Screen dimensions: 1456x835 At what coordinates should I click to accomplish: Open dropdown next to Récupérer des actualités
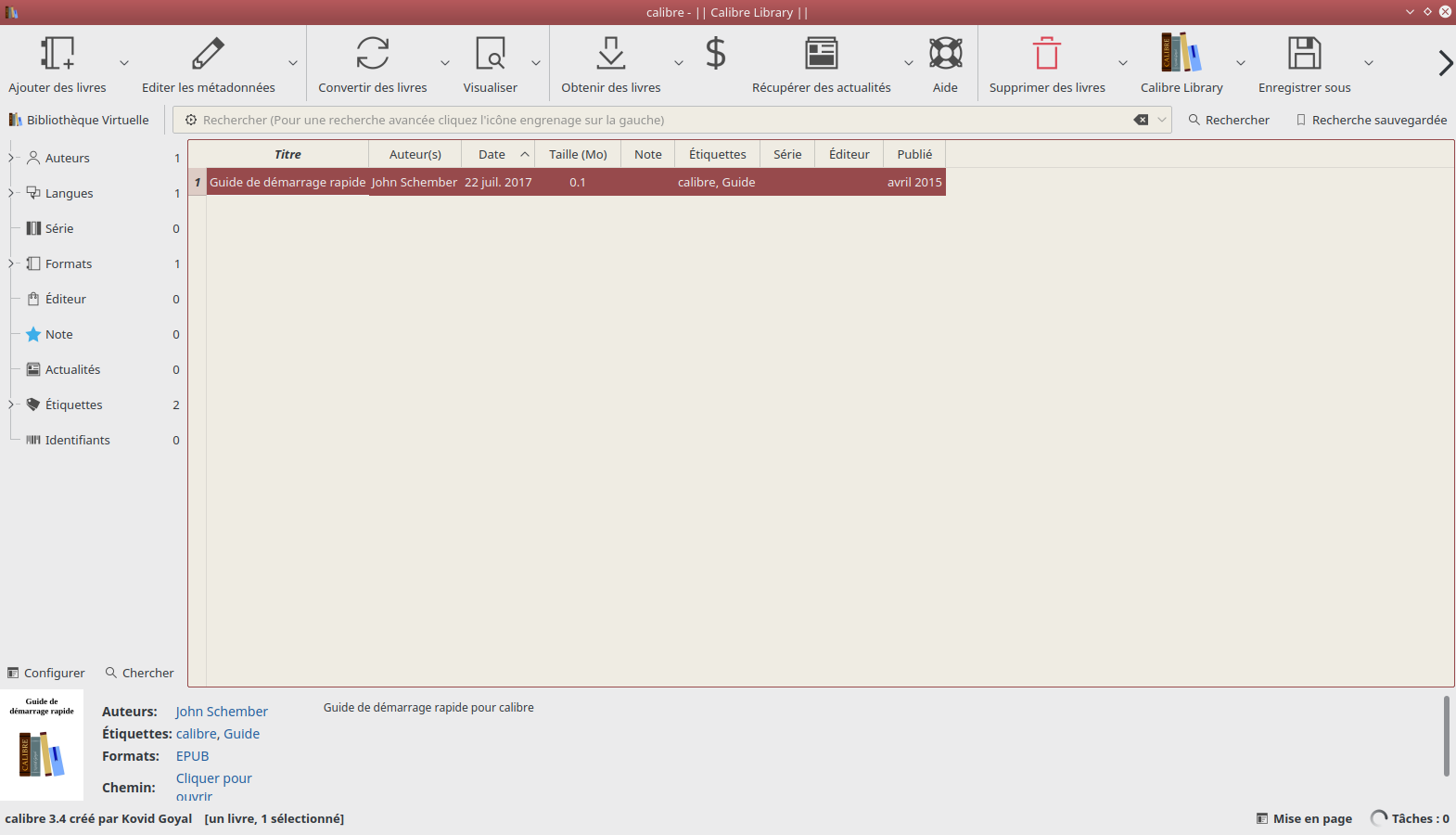(909, 63)
